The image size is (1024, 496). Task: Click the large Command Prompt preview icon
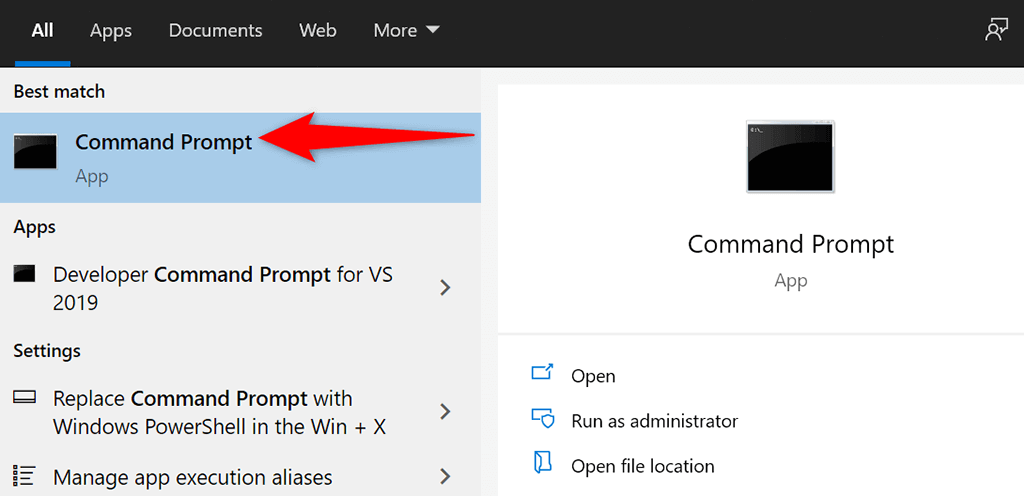790,156
